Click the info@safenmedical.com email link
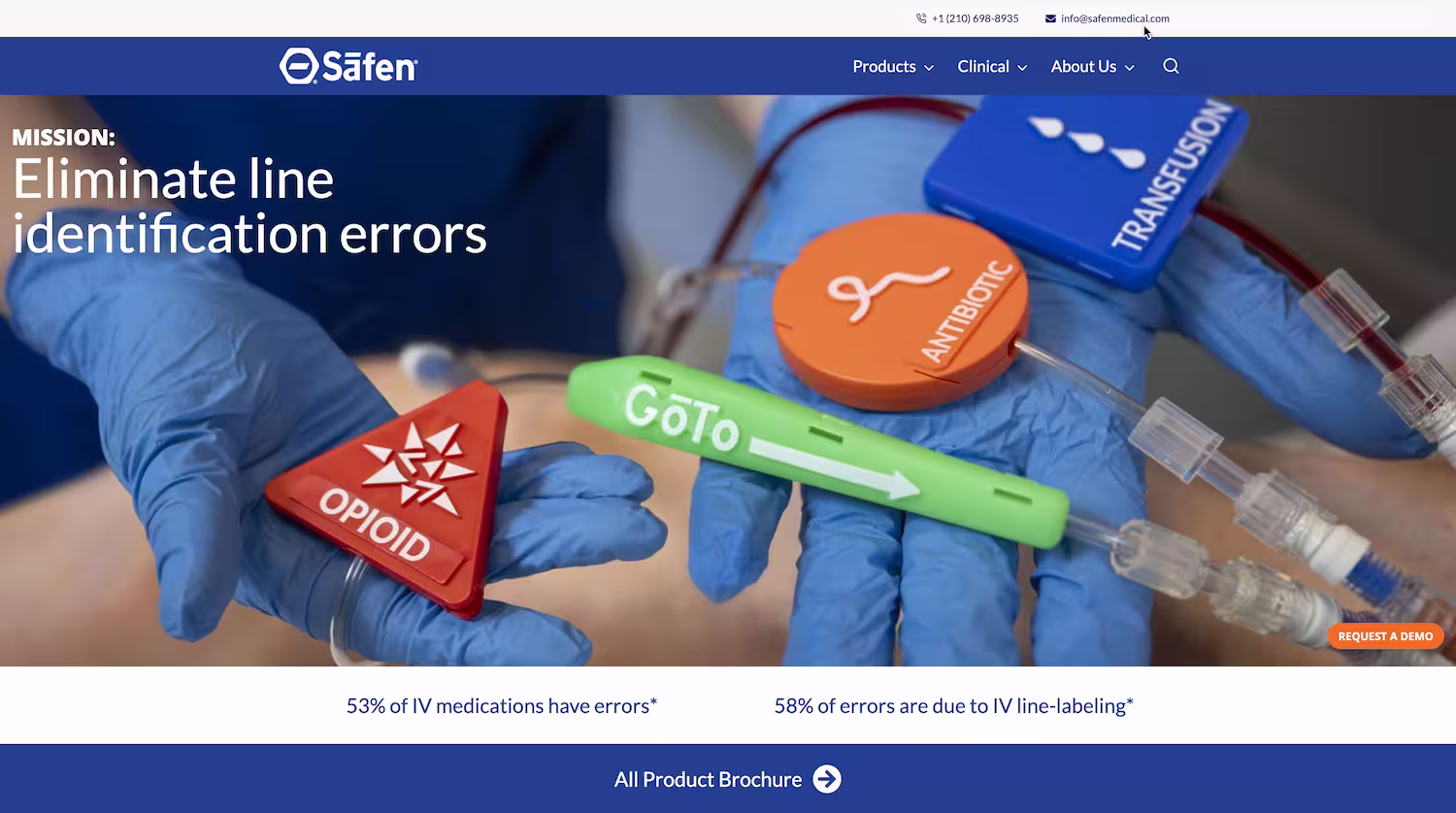 (1114, 18)
